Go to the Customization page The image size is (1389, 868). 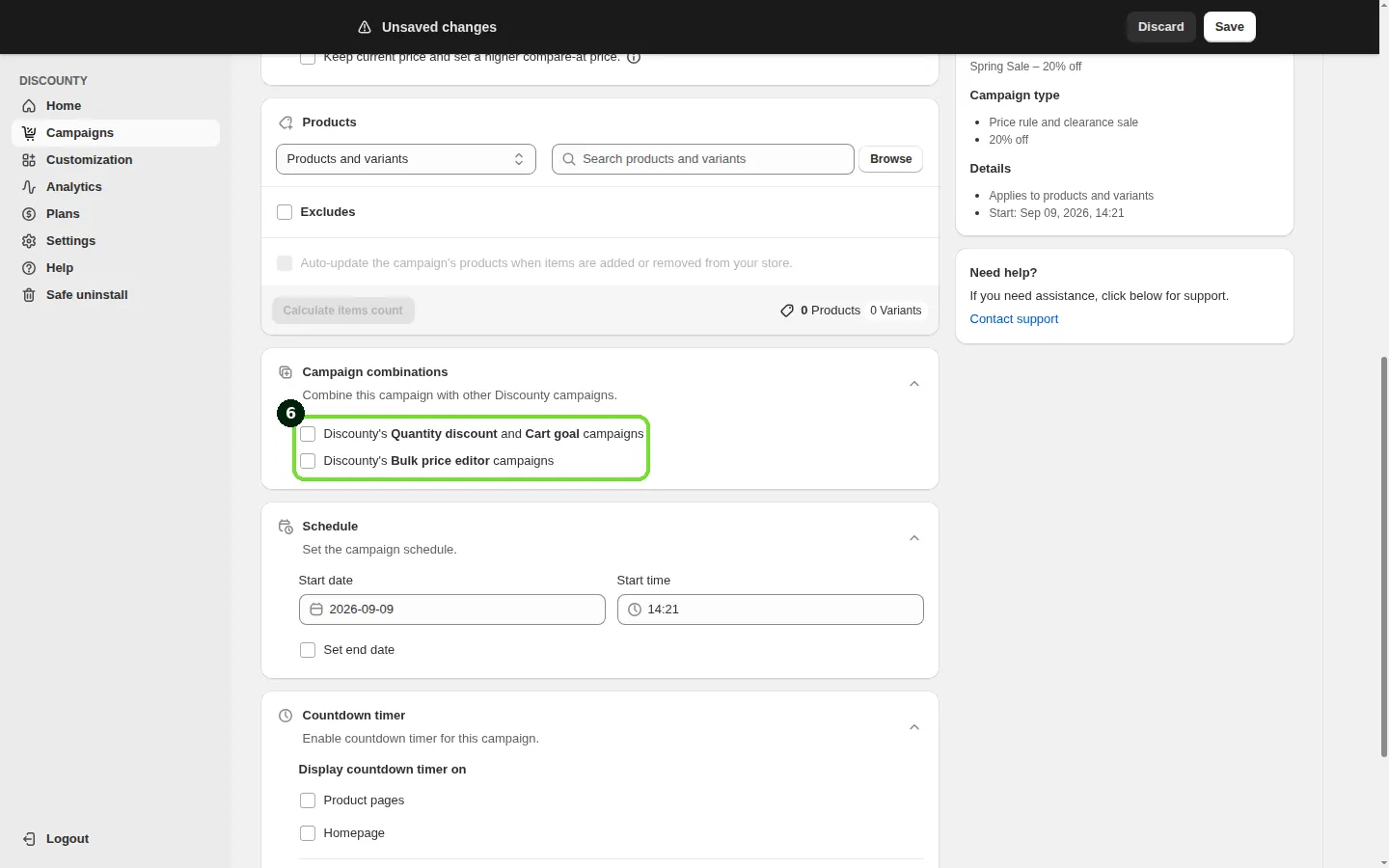click(x=116, y=160)
